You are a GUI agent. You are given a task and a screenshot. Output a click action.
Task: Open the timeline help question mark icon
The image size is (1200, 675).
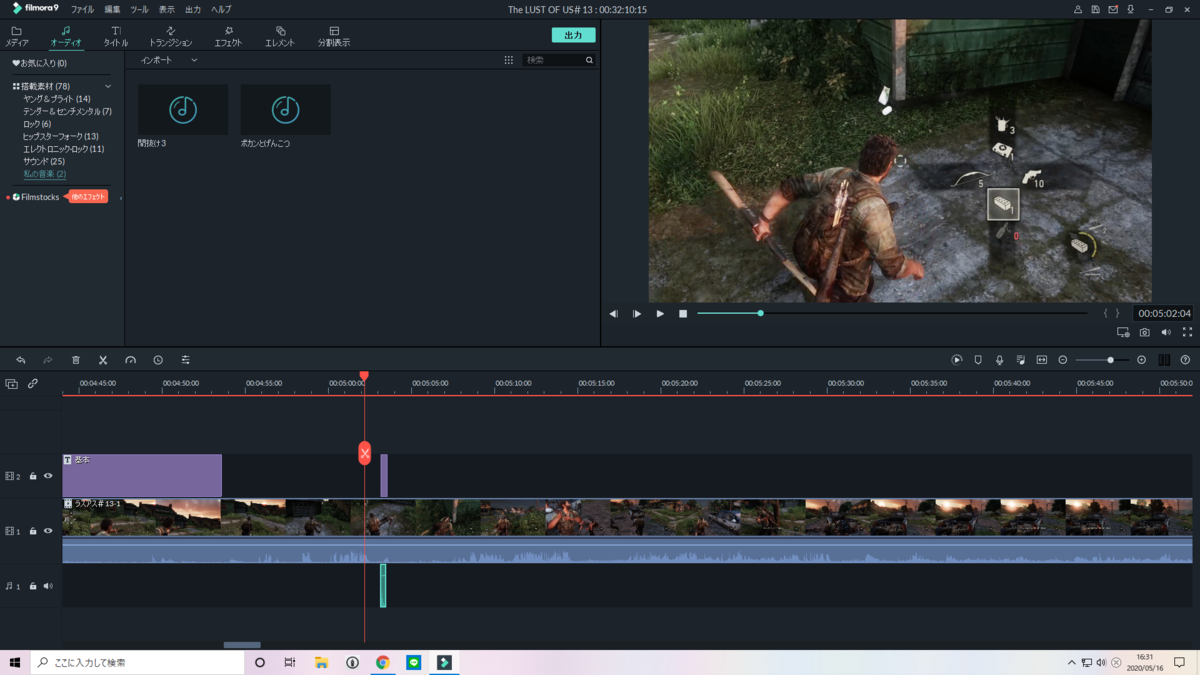tap(1185, 360)
